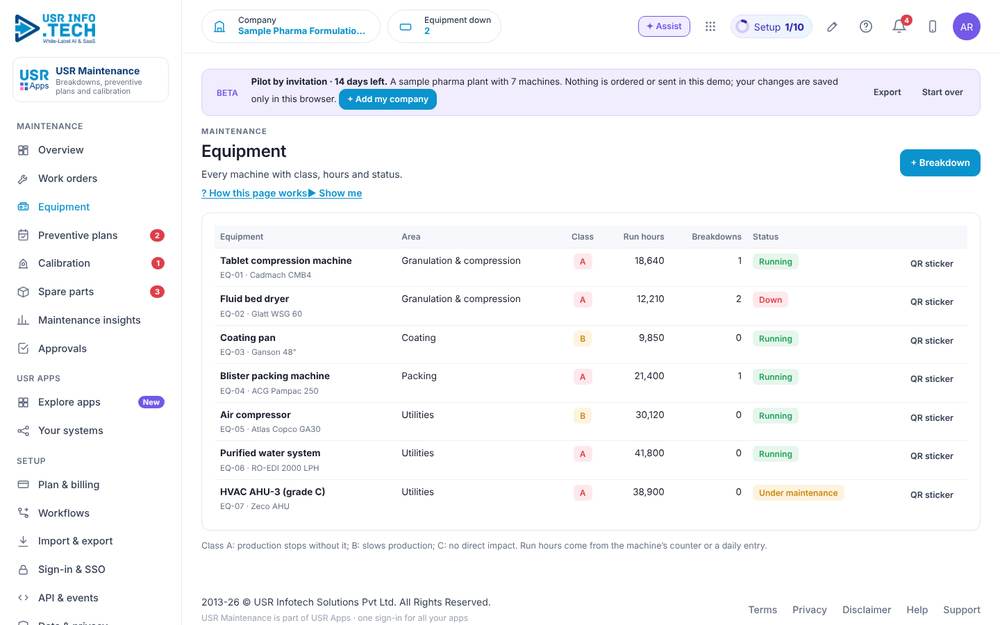
Task: Open the Privacy footer link
Action: pyautogui.click(x=809, y=610)
